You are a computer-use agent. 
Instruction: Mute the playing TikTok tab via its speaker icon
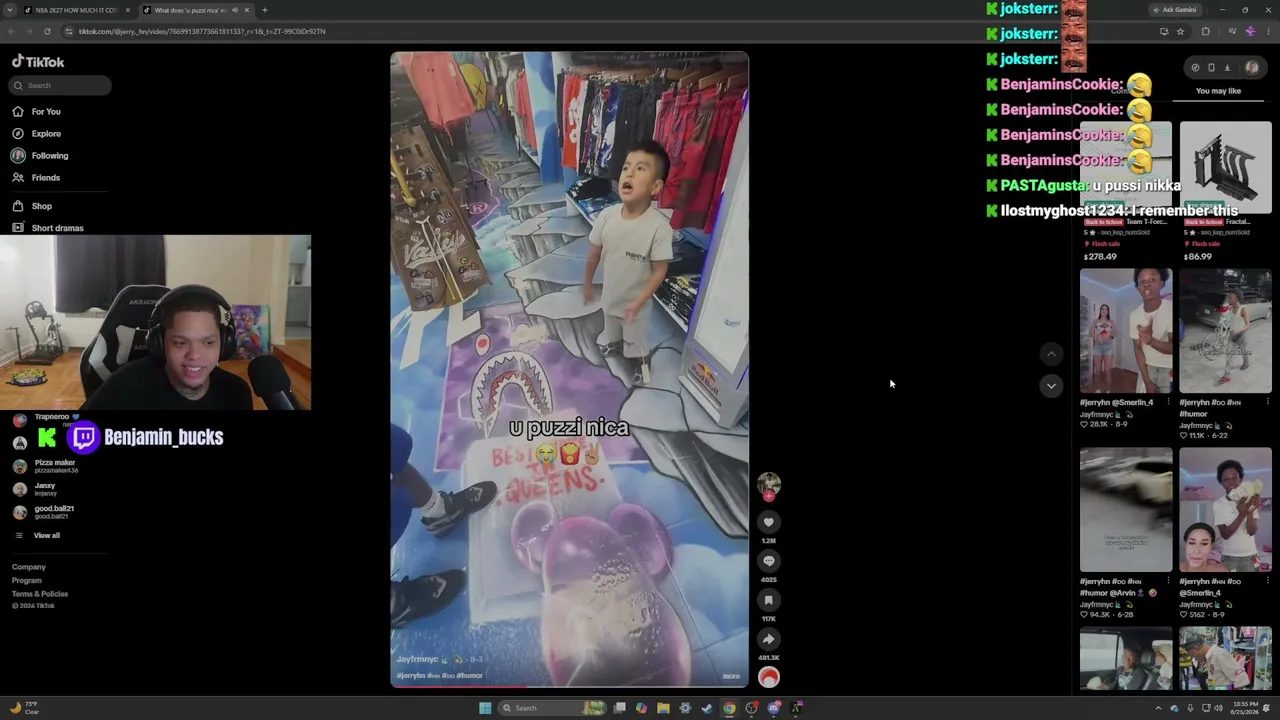[235, 10]
